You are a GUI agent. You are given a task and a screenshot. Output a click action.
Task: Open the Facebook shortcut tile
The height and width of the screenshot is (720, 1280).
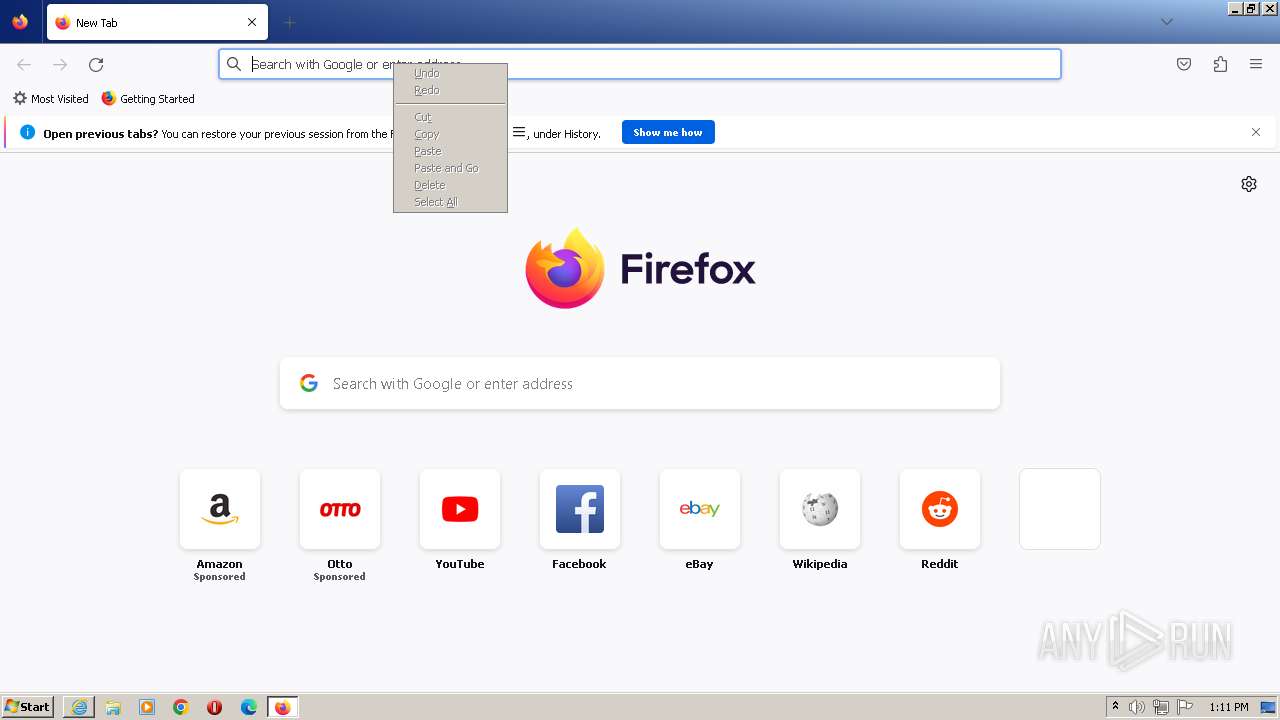[580, 509]
